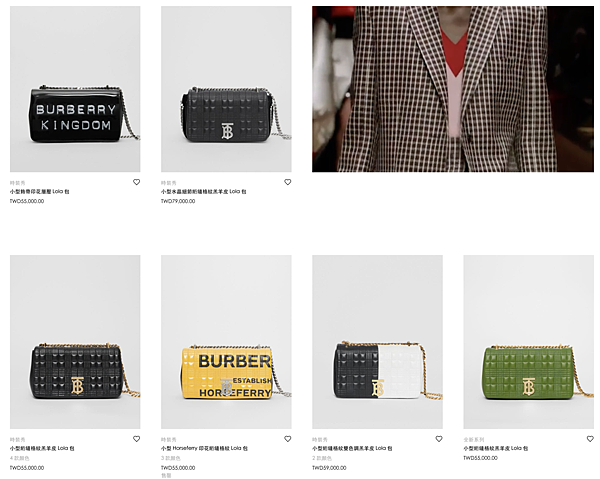Viewport: 600px width, 479px height.
Task: Click product title of the Burberry Kingdom bag
Action: click(x=39, y=191)
